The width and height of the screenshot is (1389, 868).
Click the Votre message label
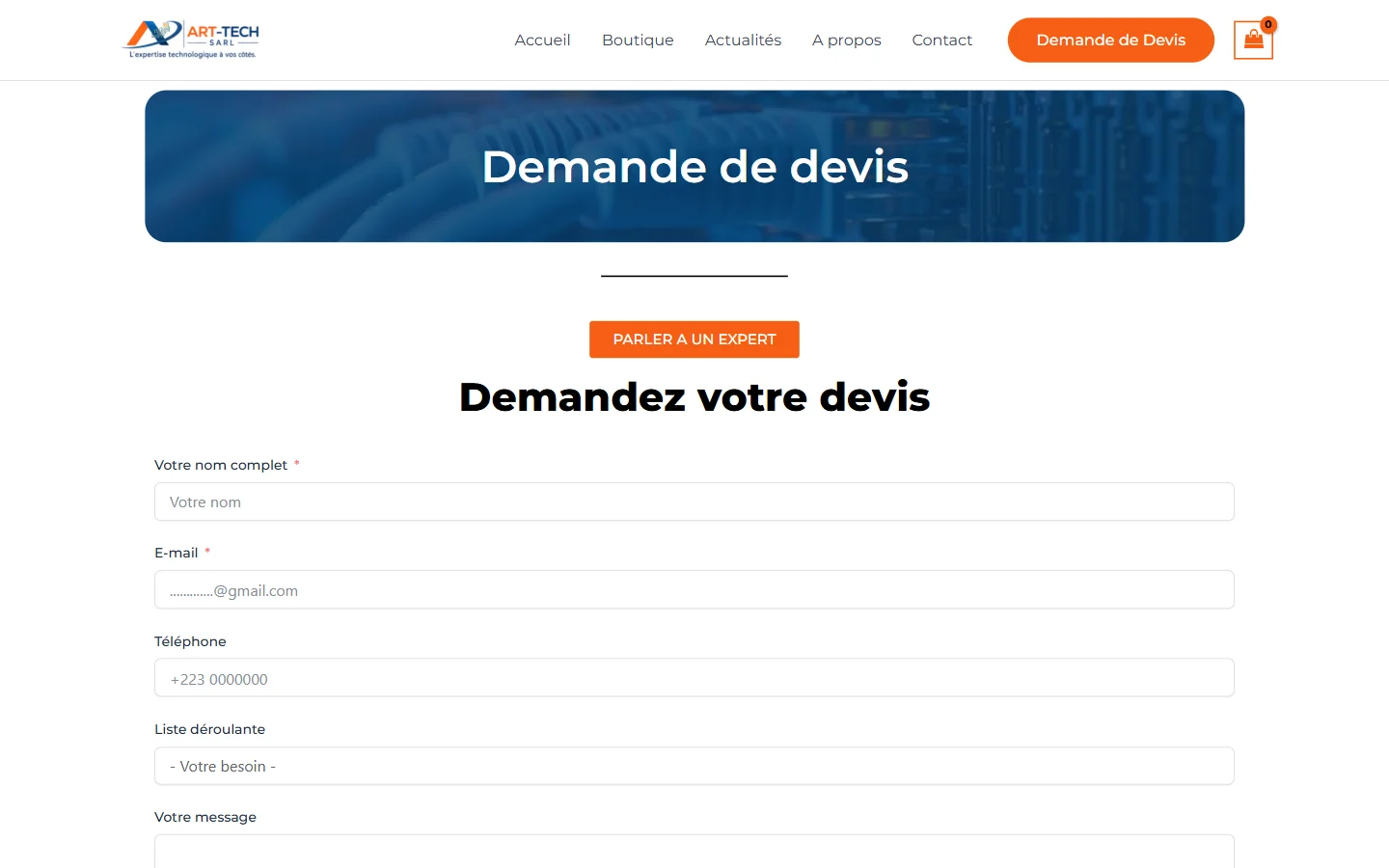point(205,817)
